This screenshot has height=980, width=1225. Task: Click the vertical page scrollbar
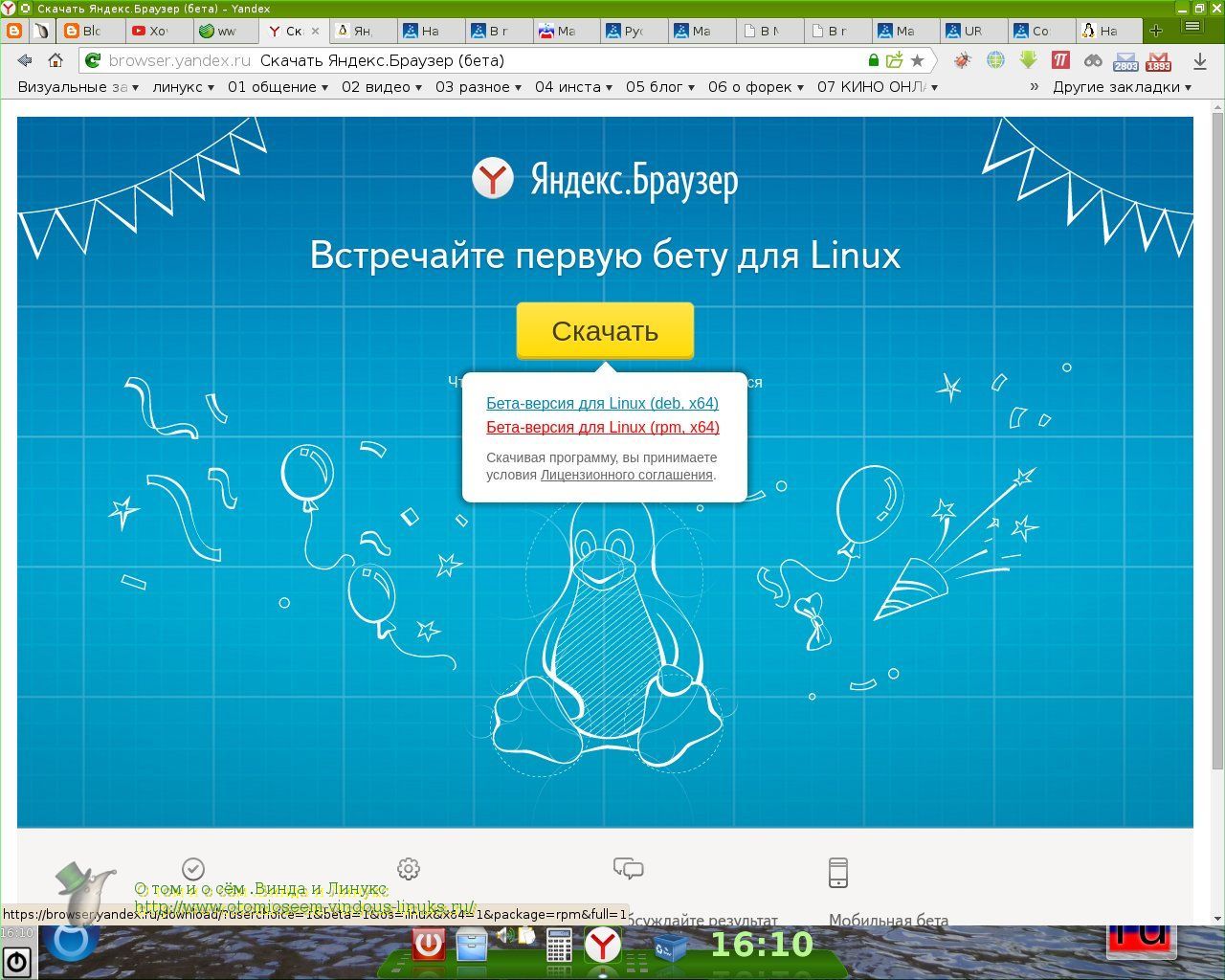[1216, 440]
